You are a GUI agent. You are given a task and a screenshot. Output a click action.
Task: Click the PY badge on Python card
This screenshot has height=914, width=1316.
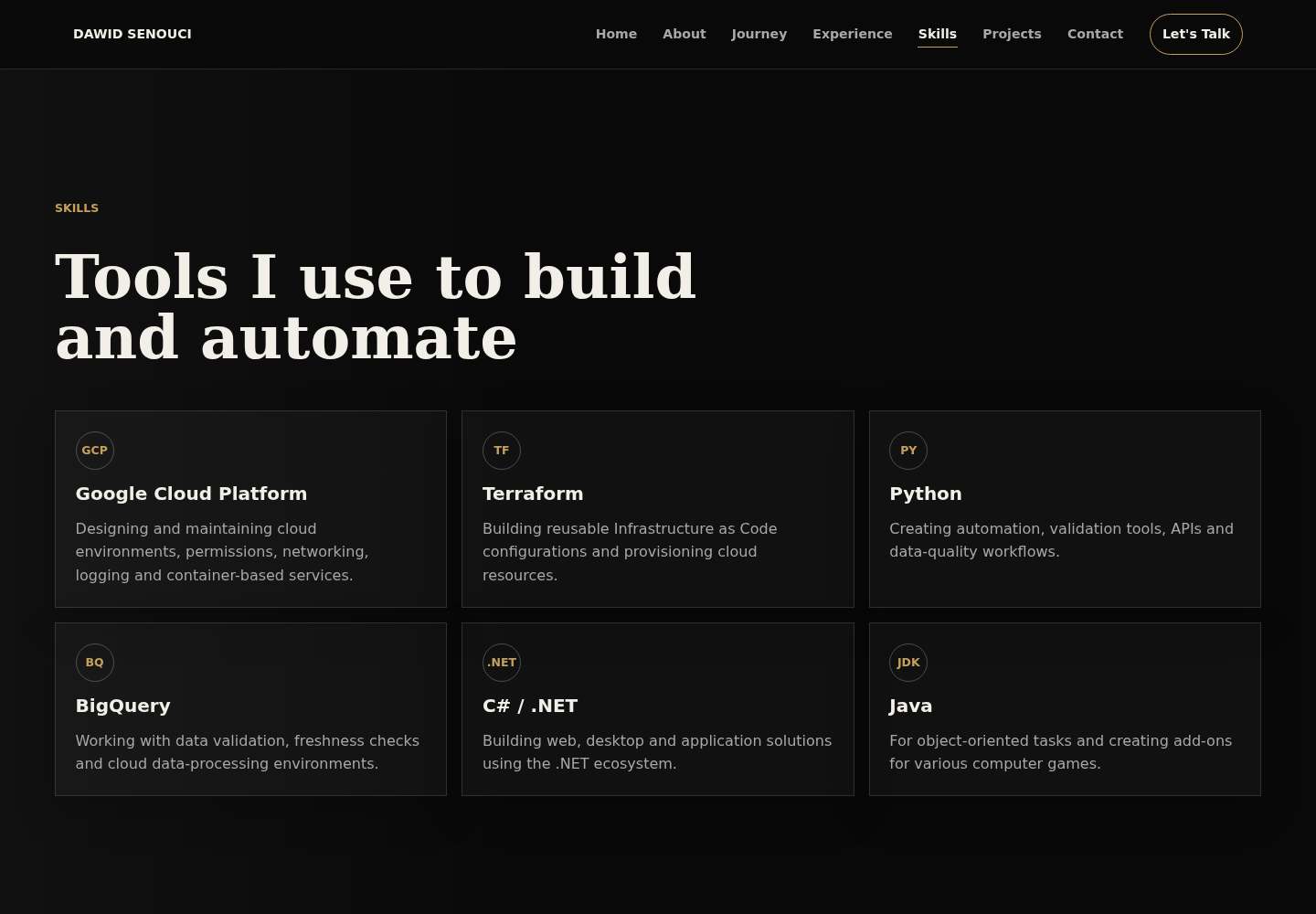tap(908, 451)
